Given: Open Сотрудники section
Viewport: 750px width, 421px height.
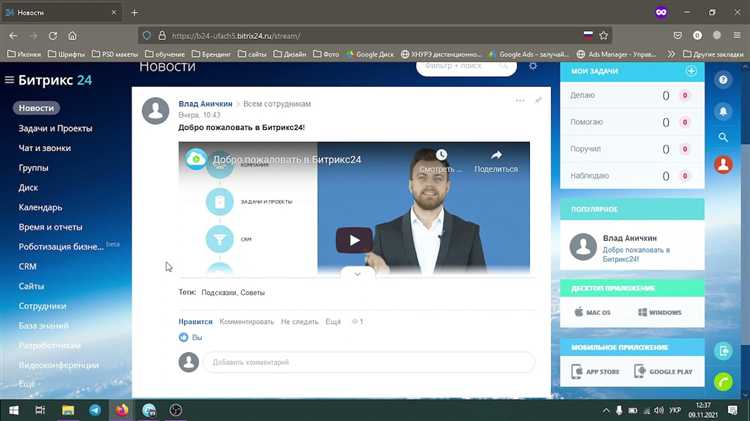Looking at the screenshot, I should [x=42, y=306].
